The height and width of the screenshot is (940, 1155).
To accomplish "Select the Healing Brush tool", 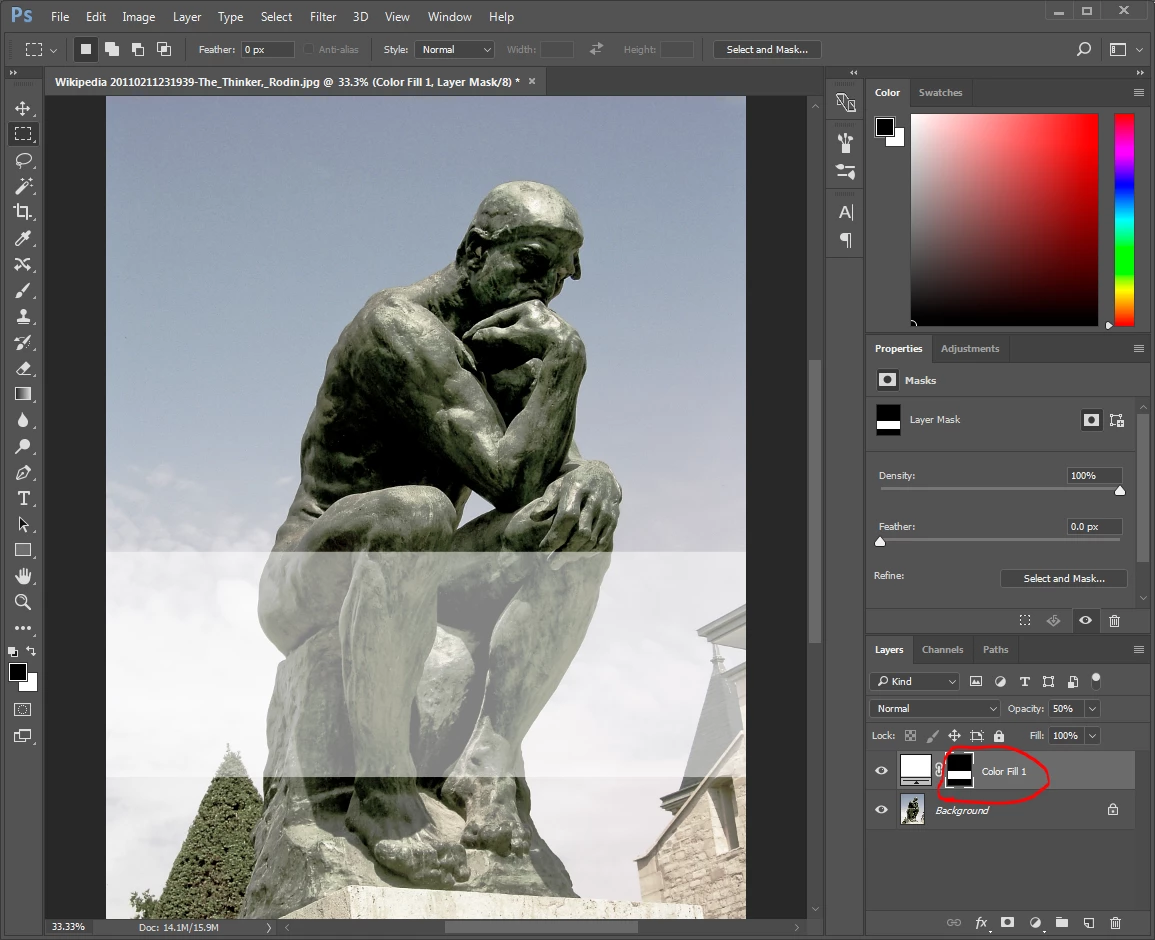I will [23, 264].
